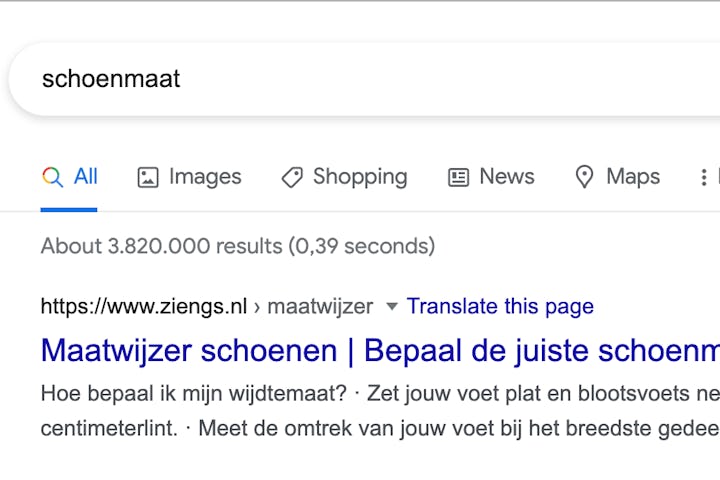
Task: Expand the ziengs.nl result dropdown arrow
Action: pos(392,306)
